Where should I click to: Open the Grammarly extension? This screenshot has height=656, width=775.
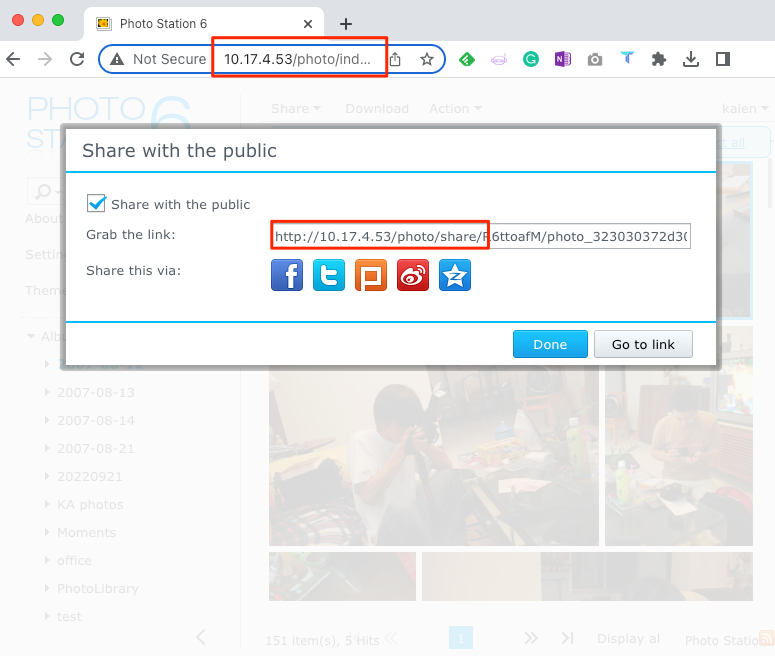(531, 59)
